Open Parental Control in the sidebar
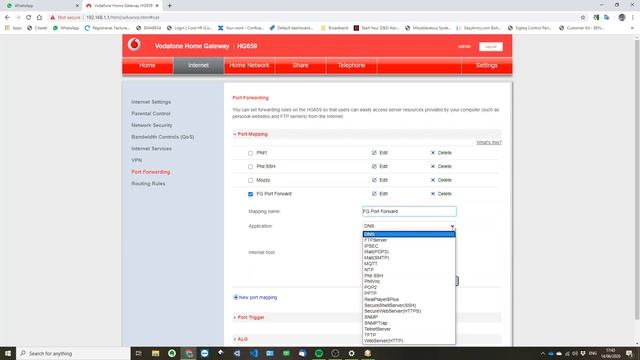Viewport: 640px width, 360px height. point(151,113)
